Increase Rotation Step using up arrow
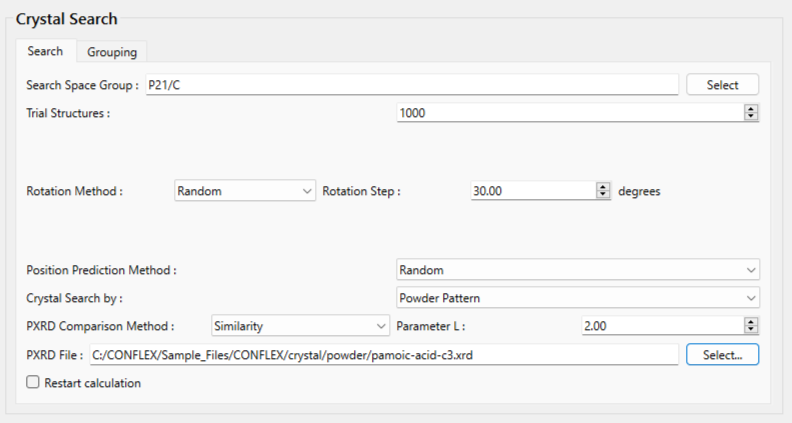This screenshot has height=423, width=792. click(603, 186)
